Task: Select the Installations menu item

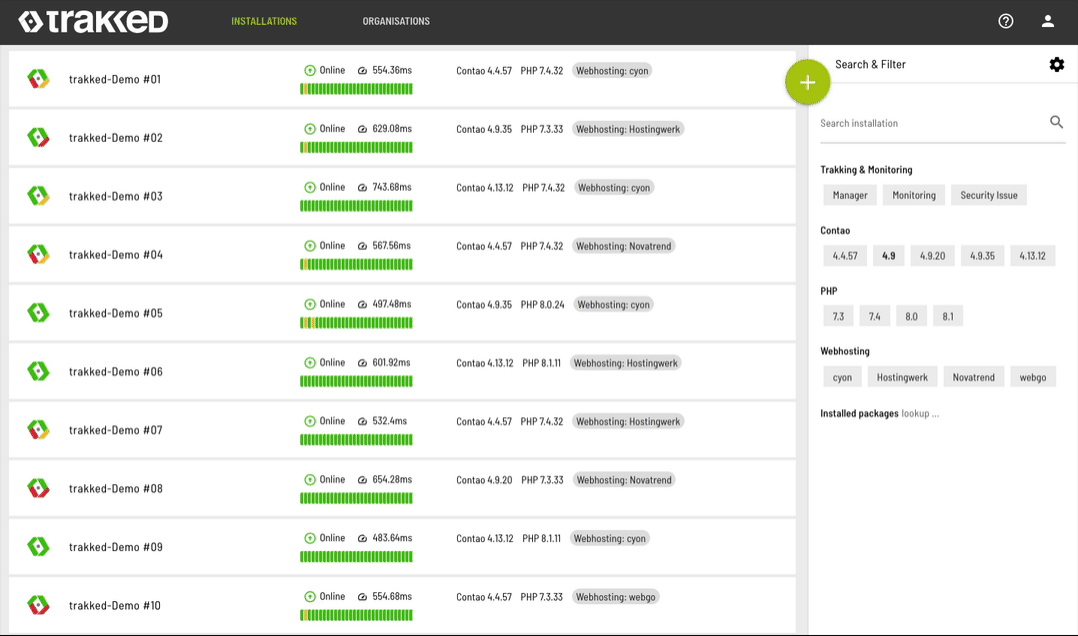Action: tap(263, 20)
